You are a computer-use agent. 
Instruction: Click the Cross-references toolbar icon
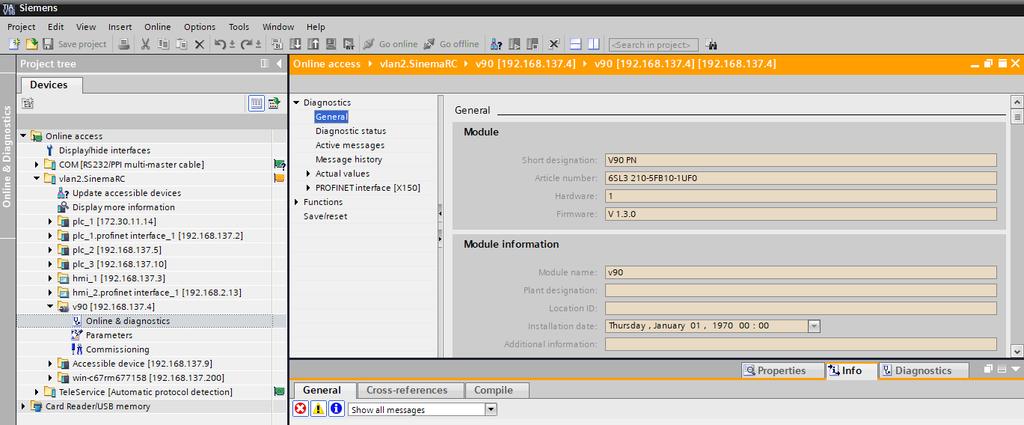(x=554, y=44)
